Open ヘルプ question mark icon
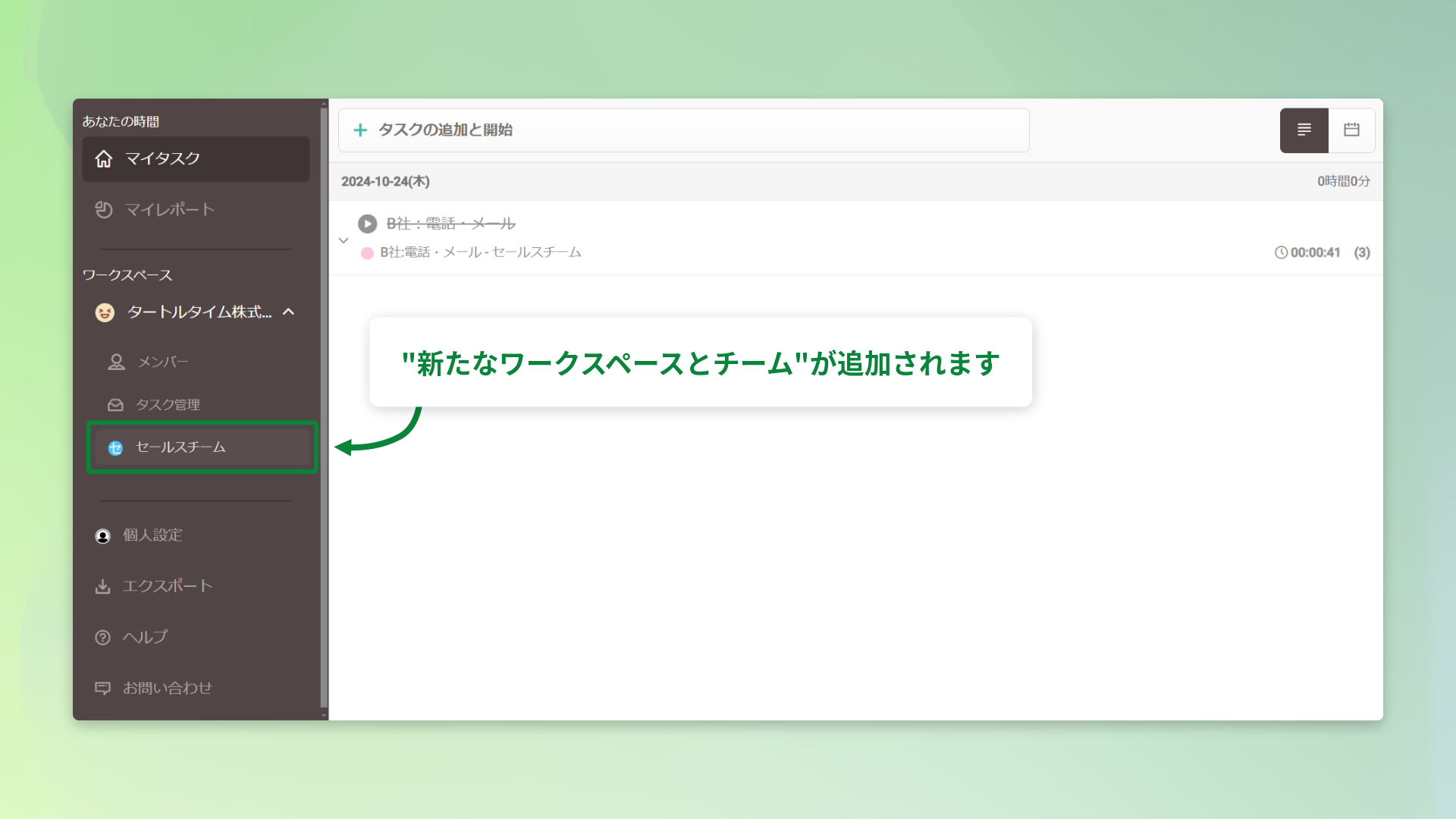The image size is (1456, 819). point(102,637)
